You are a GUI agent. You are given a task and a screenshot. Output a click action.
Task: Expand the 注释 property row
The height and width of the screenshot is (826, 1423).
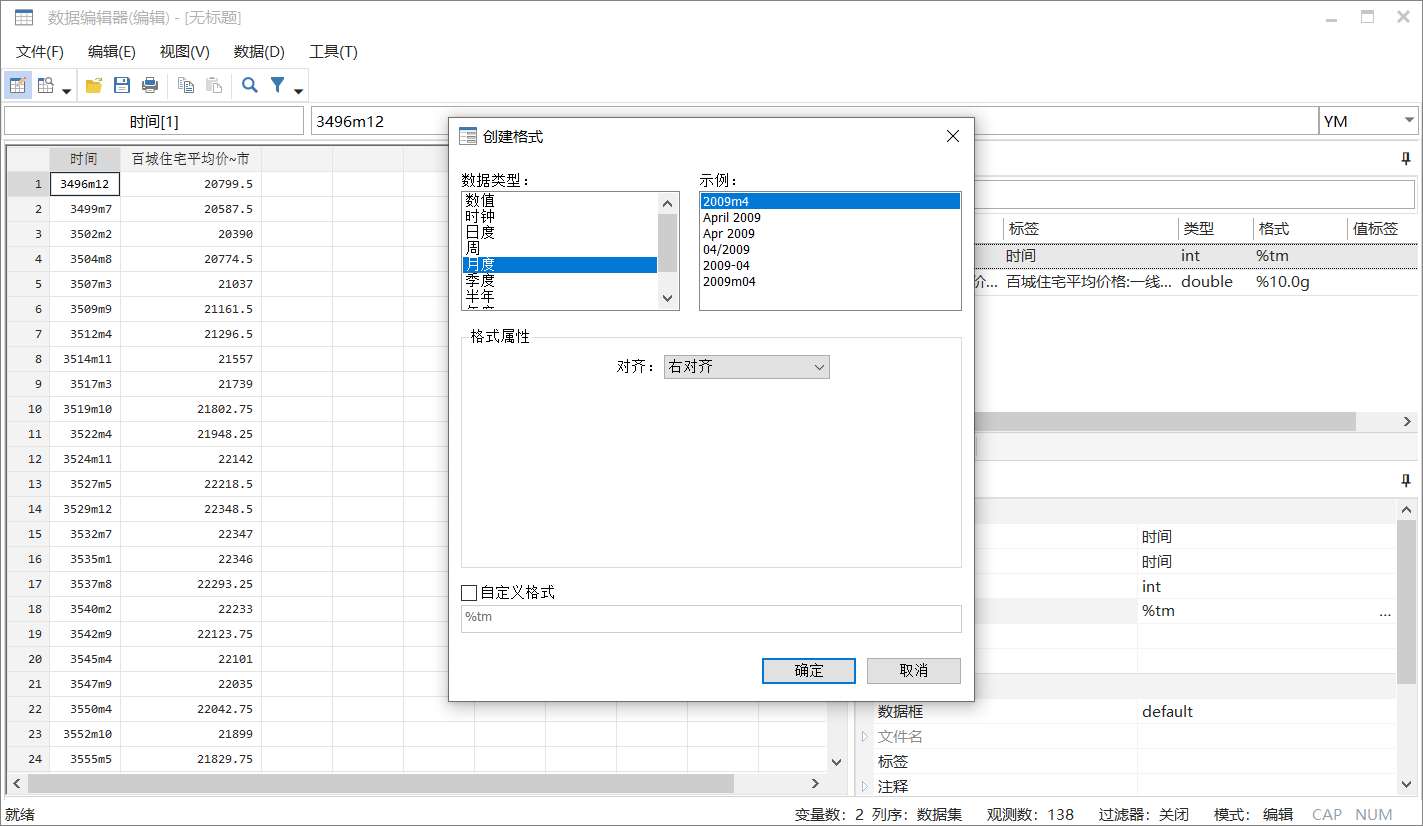865,787
